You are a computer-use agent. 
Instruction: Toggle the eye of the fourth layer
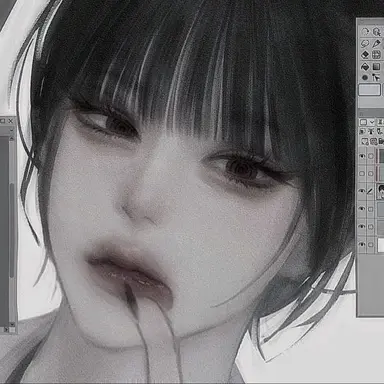click(x=362, y=209)
